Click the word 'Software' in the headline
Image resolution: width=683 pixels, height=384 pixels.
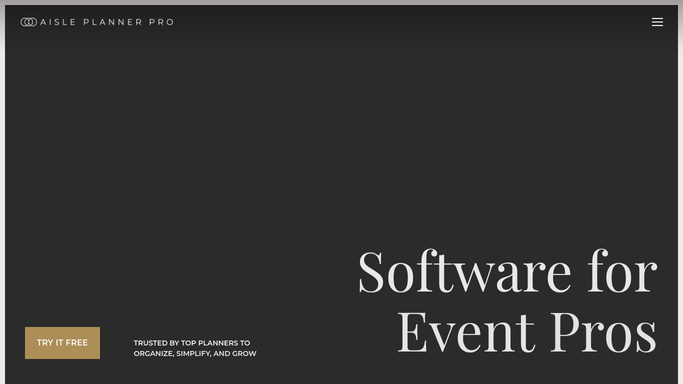click(x=464, y=272)
